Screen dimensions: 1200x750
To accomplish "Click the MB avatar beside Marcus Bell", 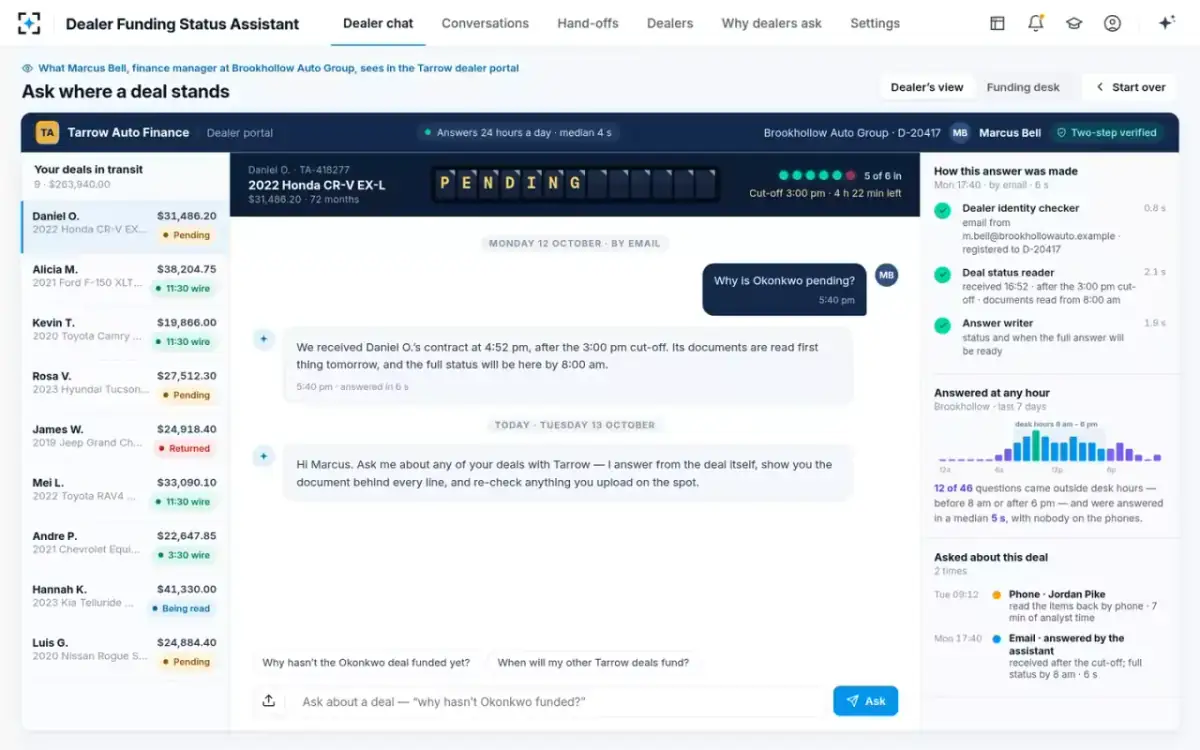I will (x=960, y=132).
